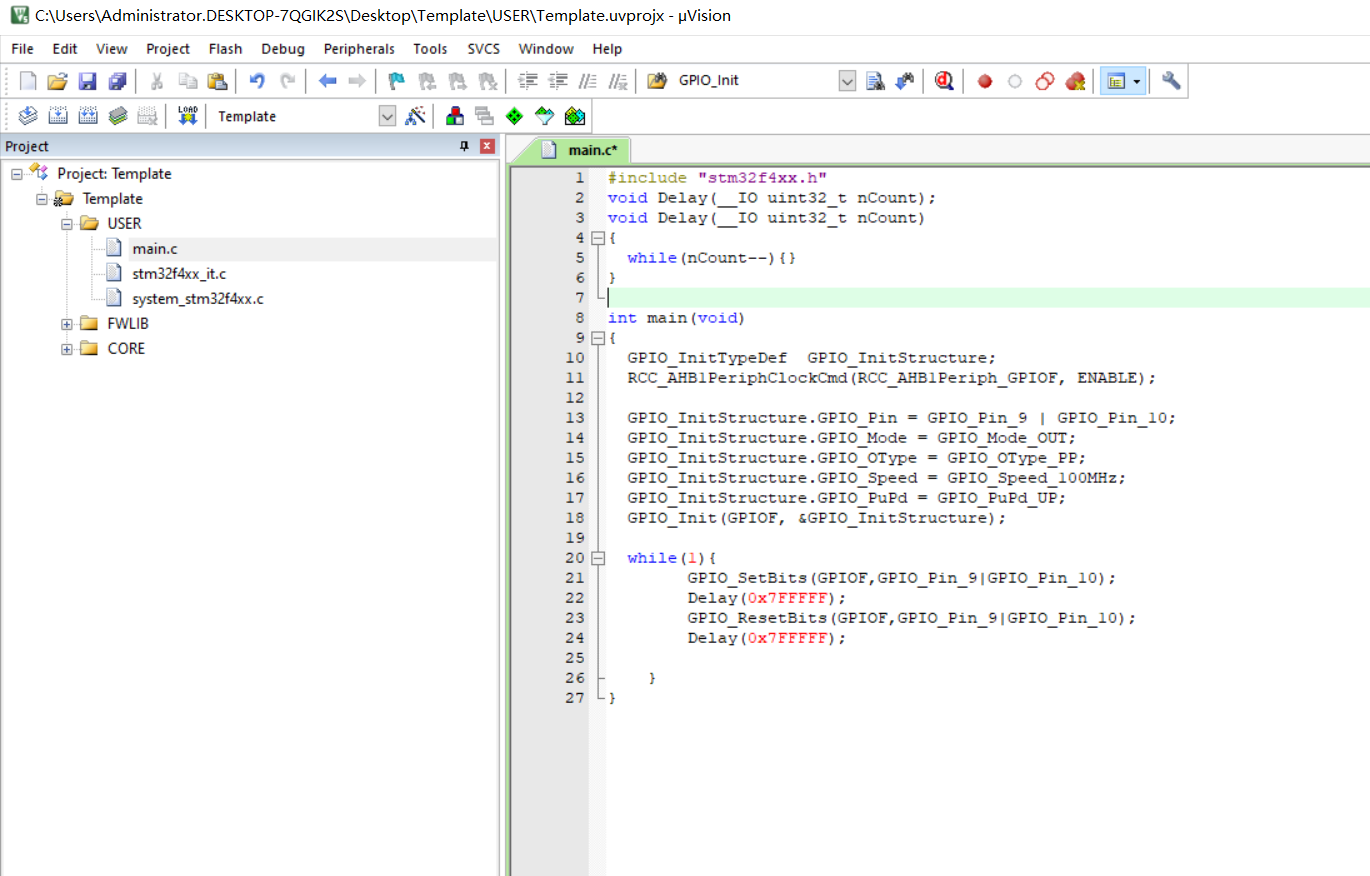Viewport: 1370px width, 876px height.
Task: Open the Help menu
Action: point(607,49)
